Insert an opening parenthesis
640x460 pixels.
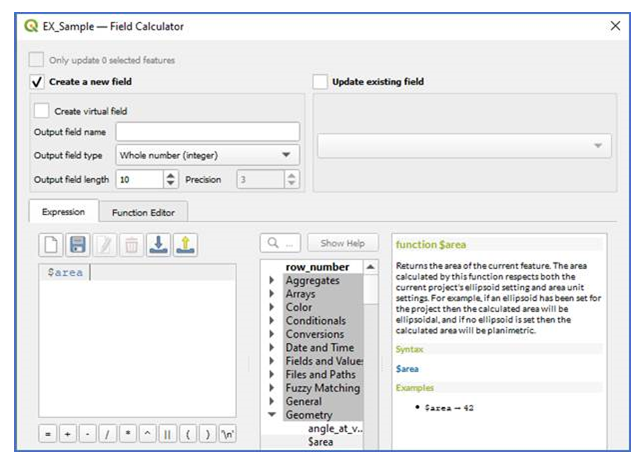[188, 434]
